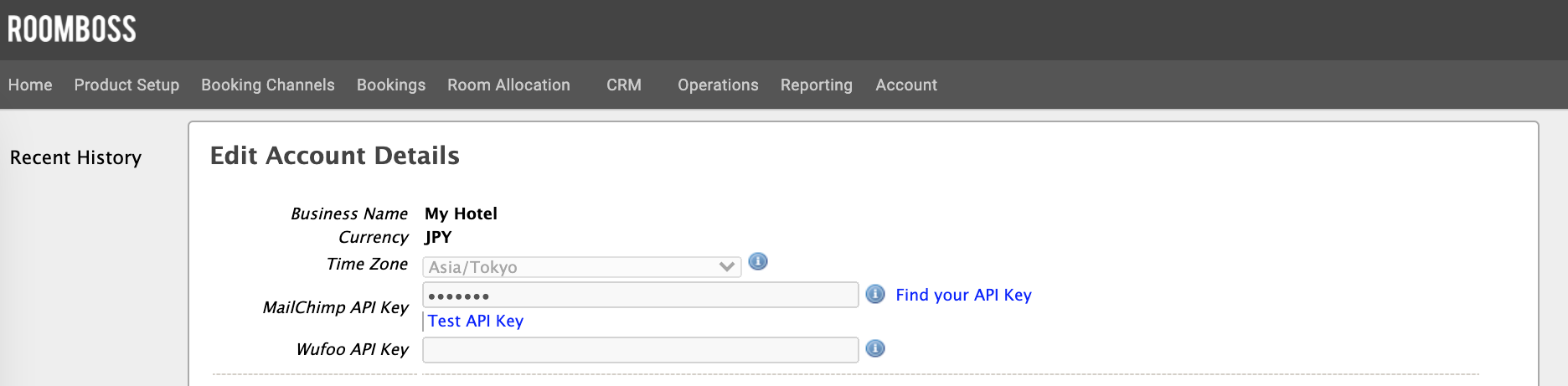Click into the Wufoo API Key field
The image size is (1568, 386).
pos(640,349)
